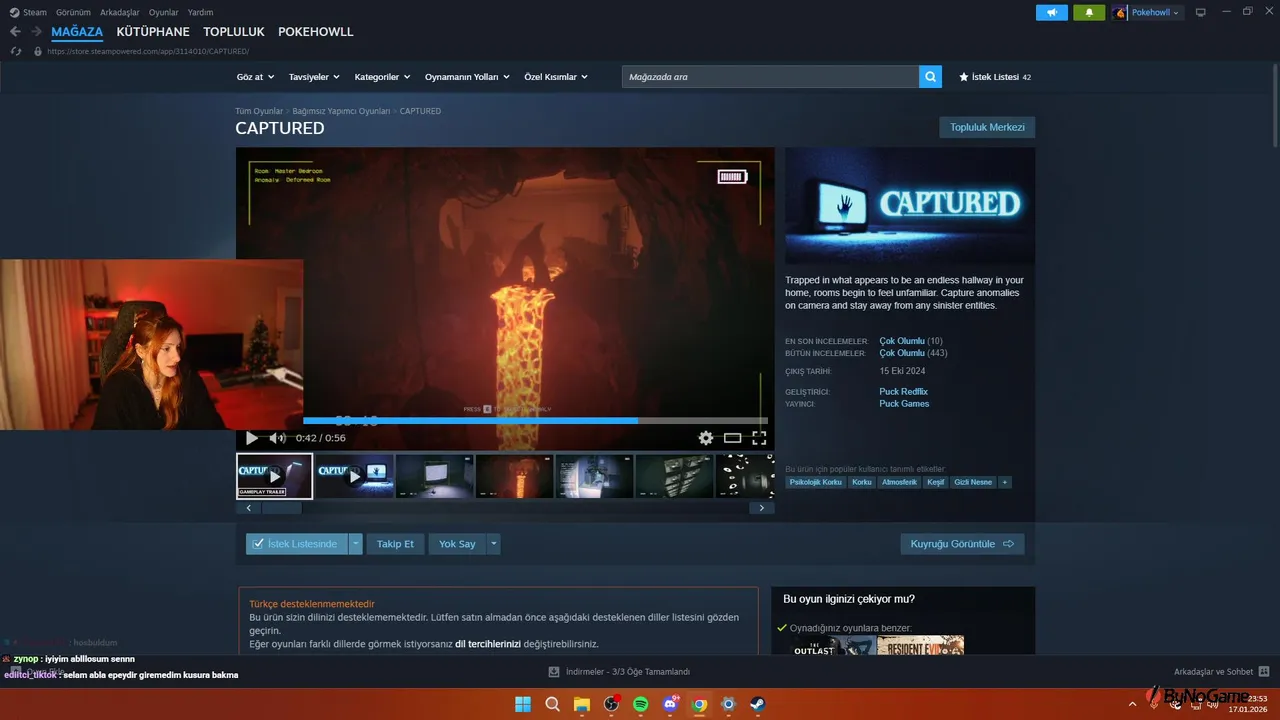Switch to TOPLULUK tab
Image resolution: width=1280 pixels, height=720 pixels.
pos(234,32)
